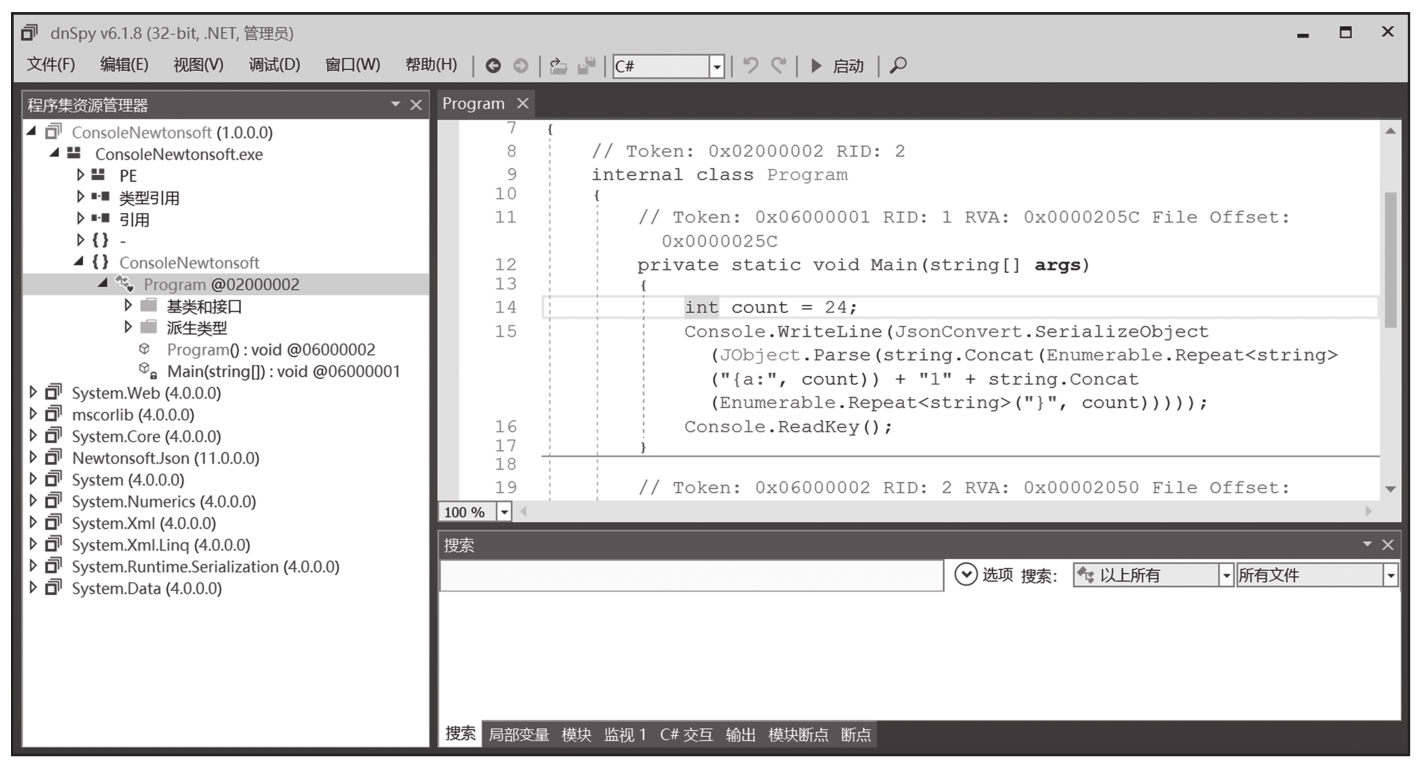Open the 帮助(H) menu

[x=431, y=65]
